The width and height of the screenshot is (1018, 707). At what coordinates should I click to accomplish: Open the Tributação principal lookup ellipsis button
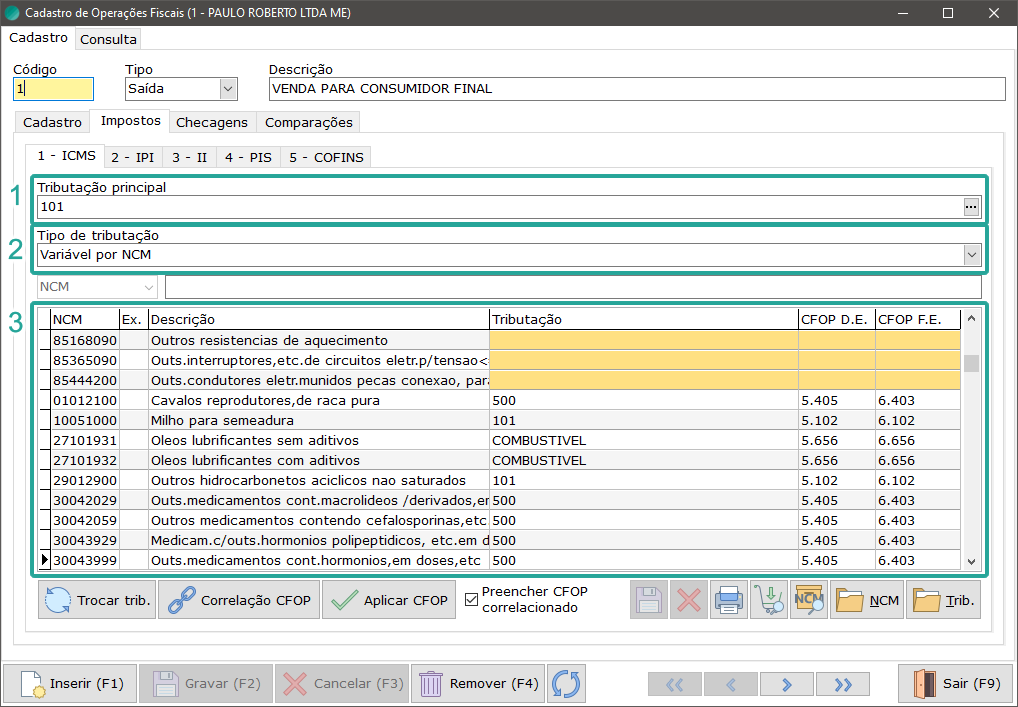point(970,207)
